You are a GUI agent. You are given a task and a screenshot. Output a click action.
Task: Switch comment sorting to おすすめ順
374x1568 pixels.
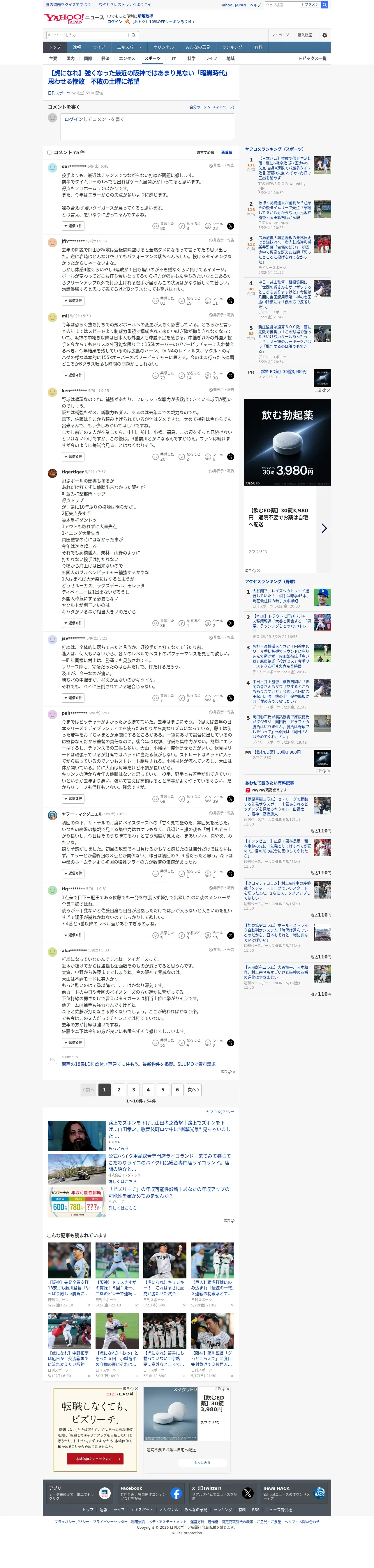[205, 152]
